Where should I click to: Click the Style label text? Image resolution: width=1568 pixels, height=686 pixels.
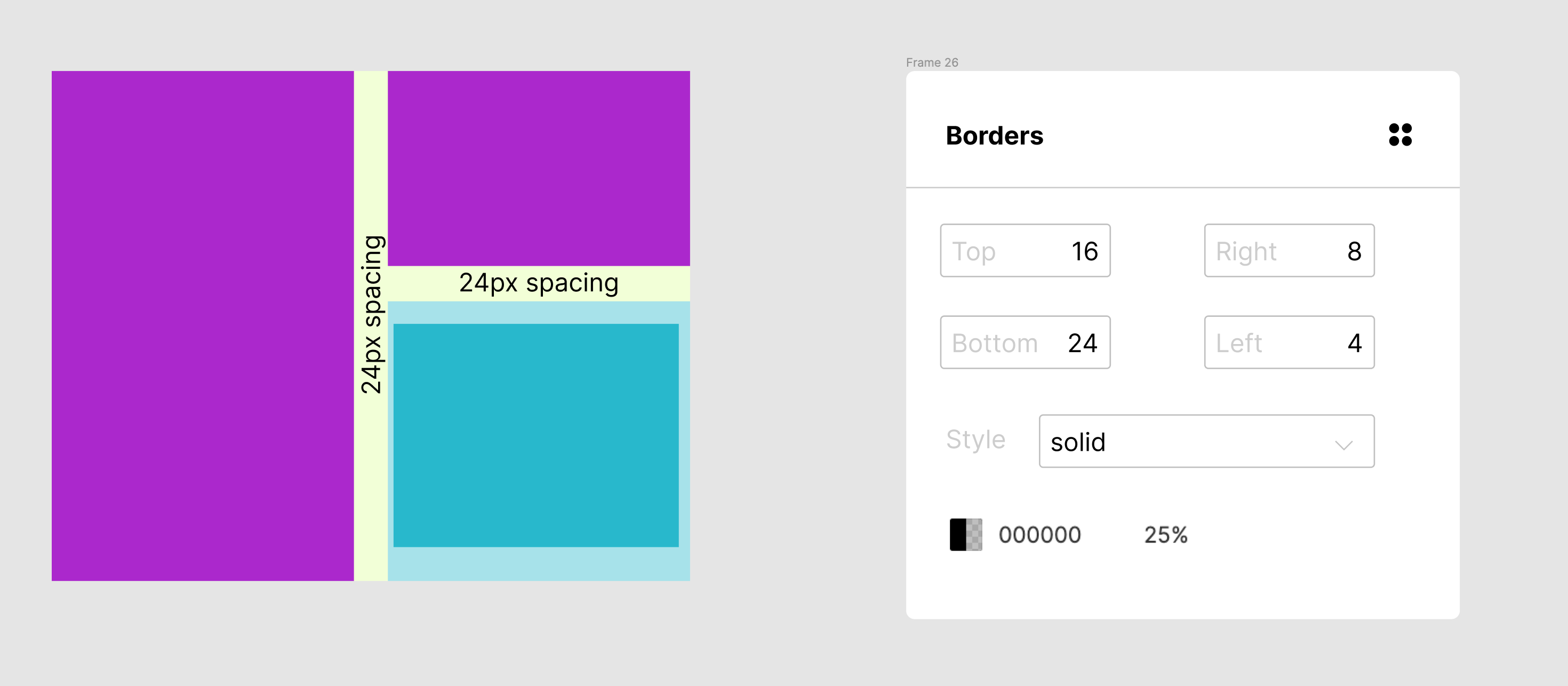[975, 439]
